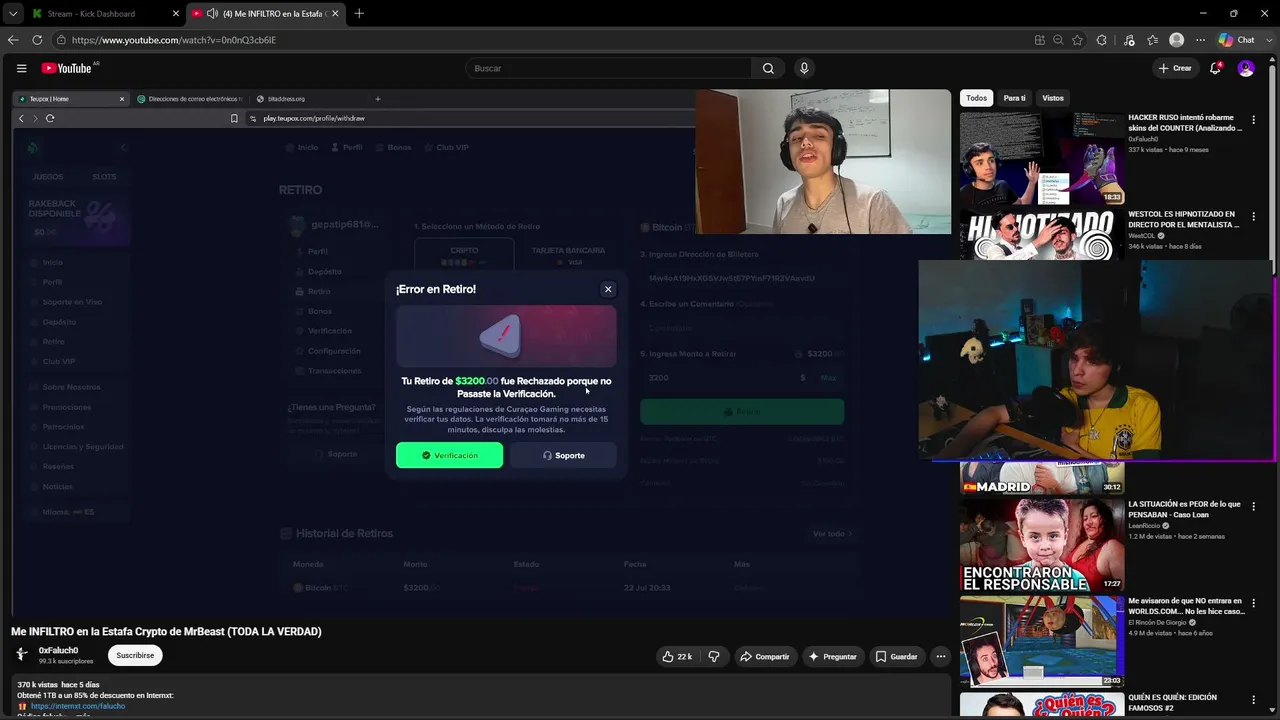Image resolution: width=1280 pixels, height=720 pixels.
Task: Reload the page with refresh icon
Action: click(x=37, y=40)
